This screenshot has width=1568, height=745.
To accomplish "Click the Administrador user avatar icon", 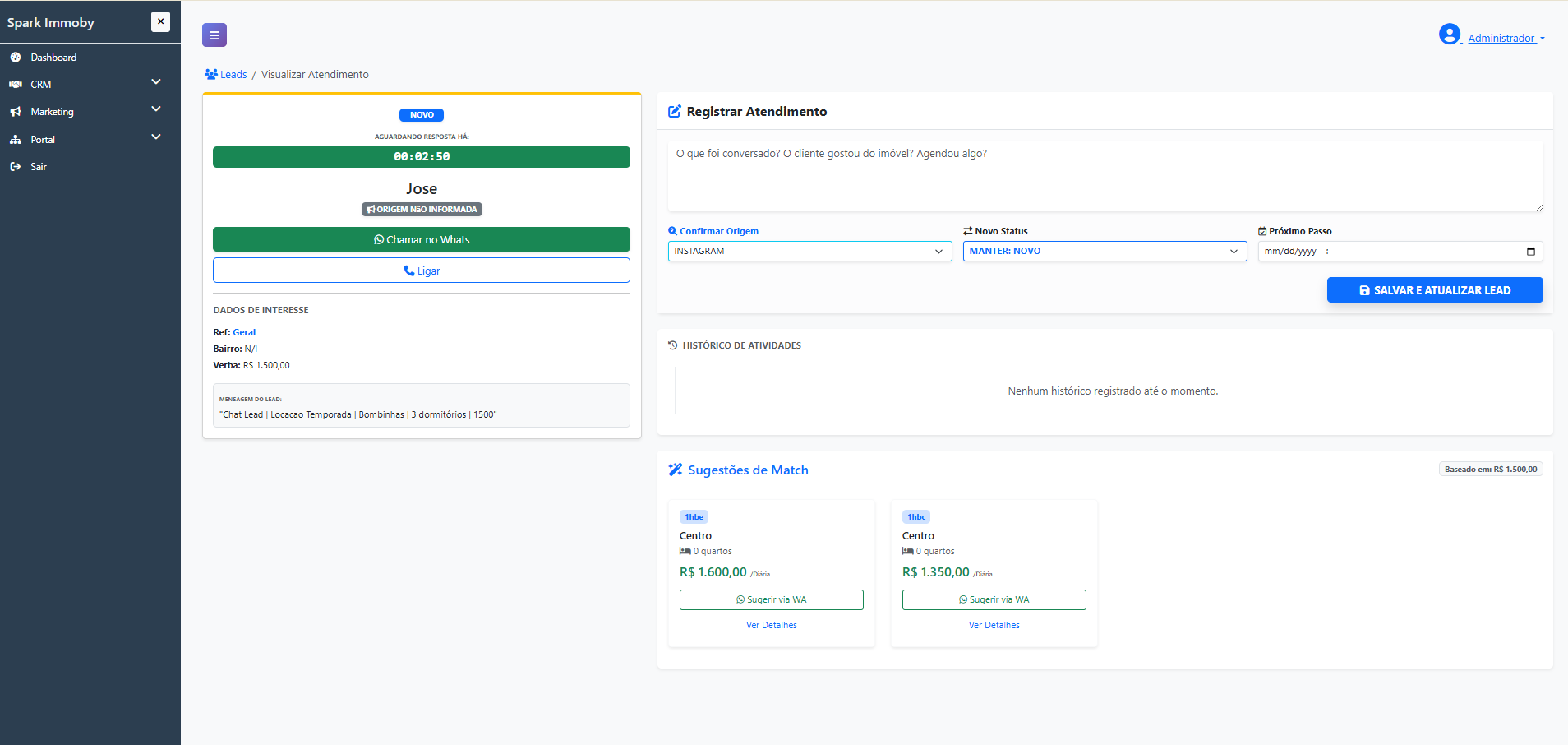I will click(x=1449, y=35).
